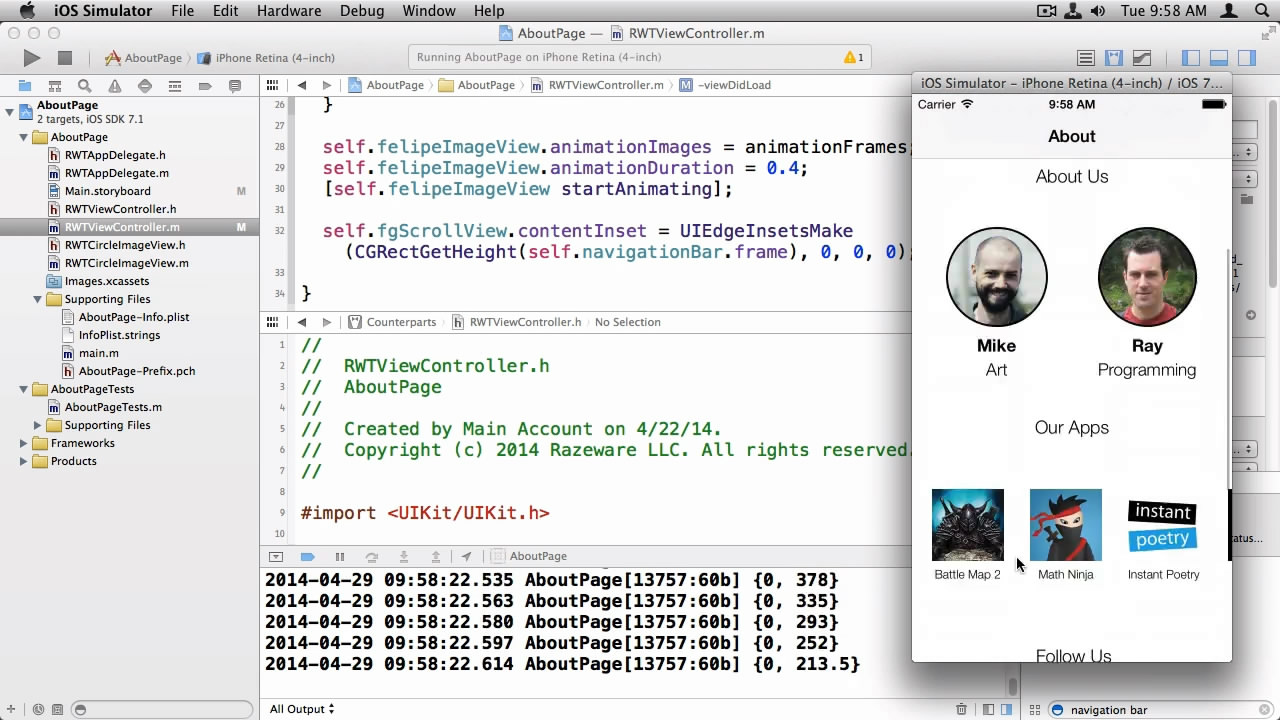This screenshot has width=1280, height=720.
Task: Click Step Out in debug bar
Action: coord(436,556)
